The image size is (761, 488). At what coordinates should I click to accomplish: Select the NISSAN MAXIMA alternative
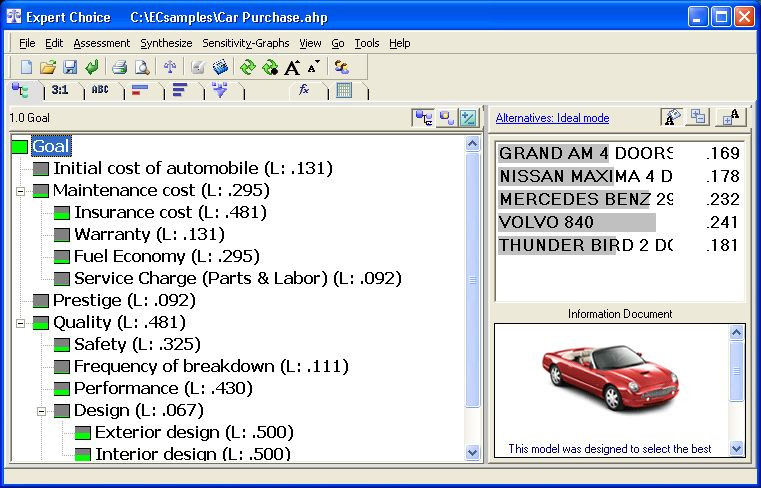pos(619,176)
